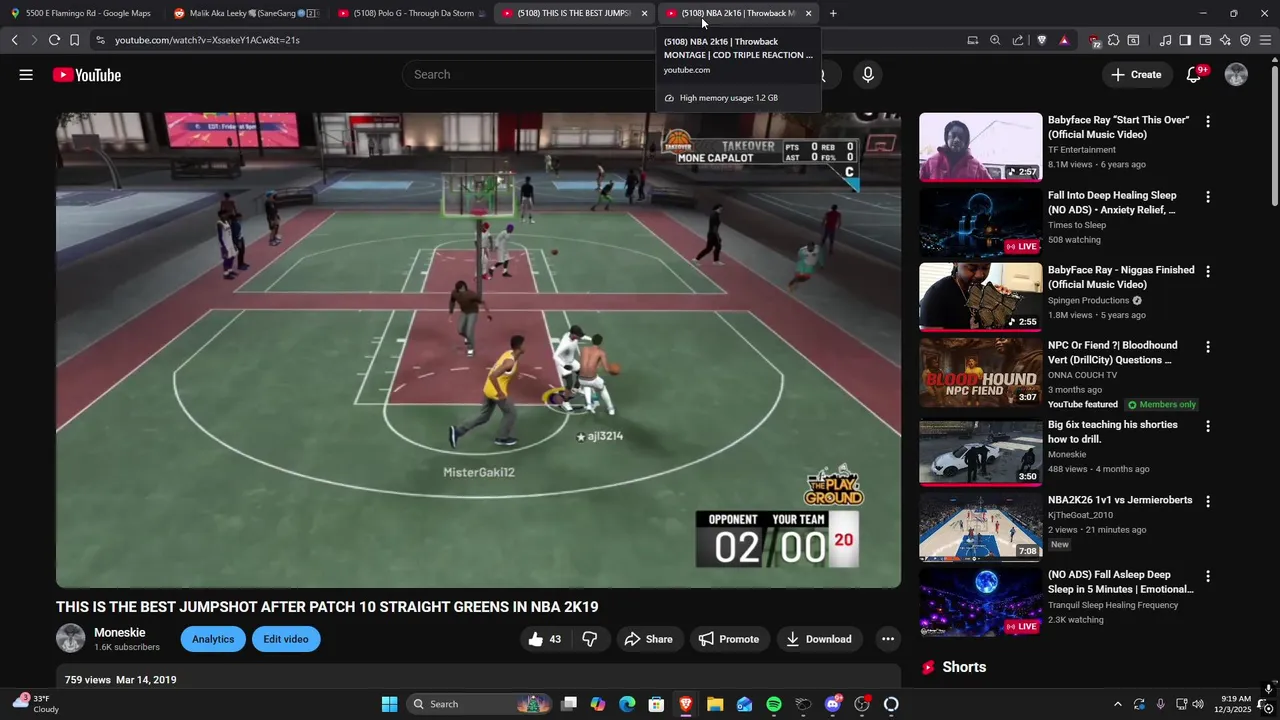Click the Create button

1136,75
